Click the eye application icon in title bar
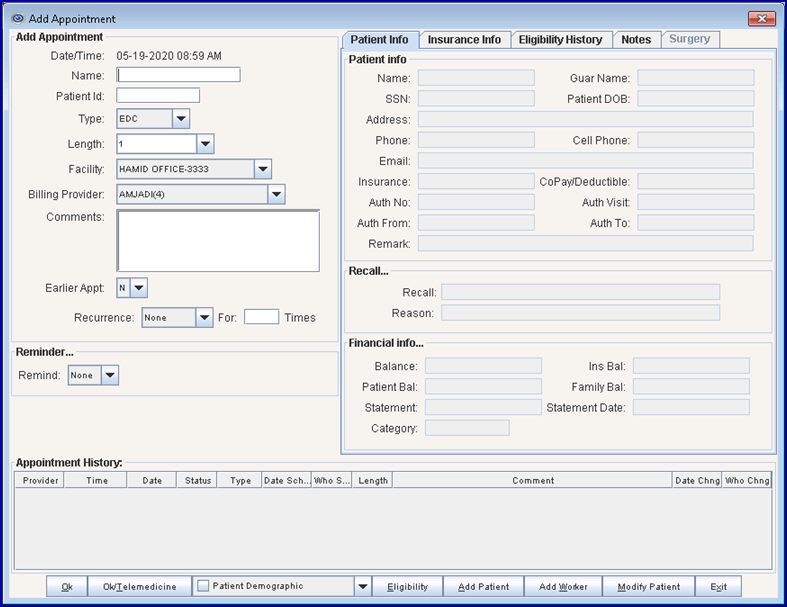This screenshot has height=607, width=787. point(18,19)
